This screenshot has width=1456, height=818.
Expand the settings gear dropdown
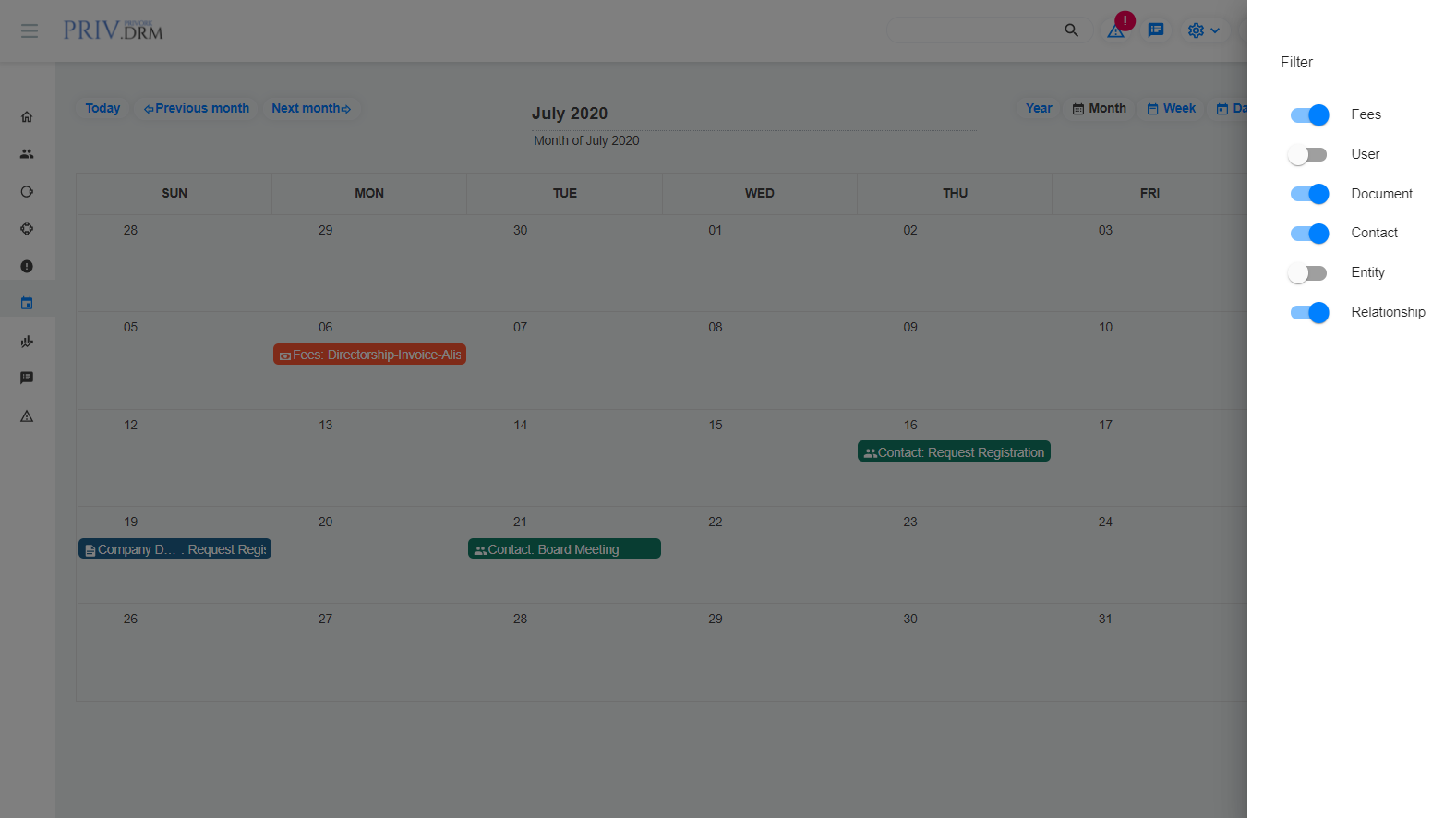pyautogui.click(x=1204, y=30)
